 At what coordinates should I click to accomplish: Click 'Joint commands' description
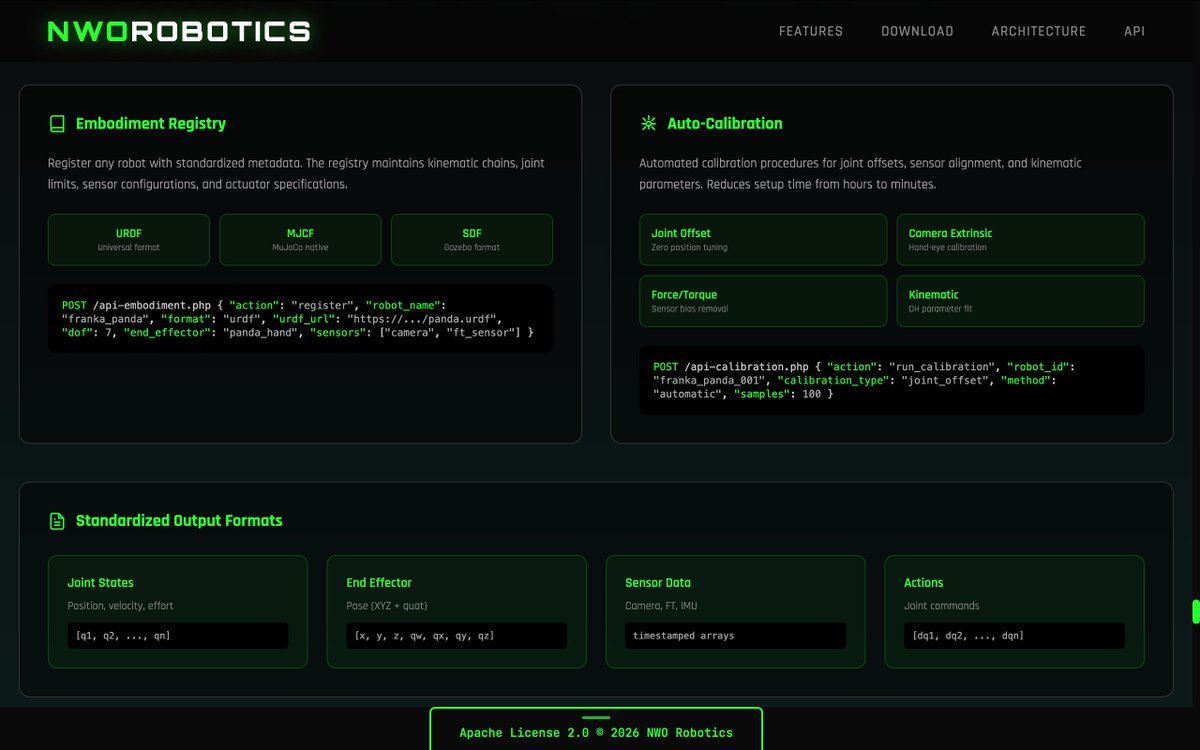click(942, 606)
